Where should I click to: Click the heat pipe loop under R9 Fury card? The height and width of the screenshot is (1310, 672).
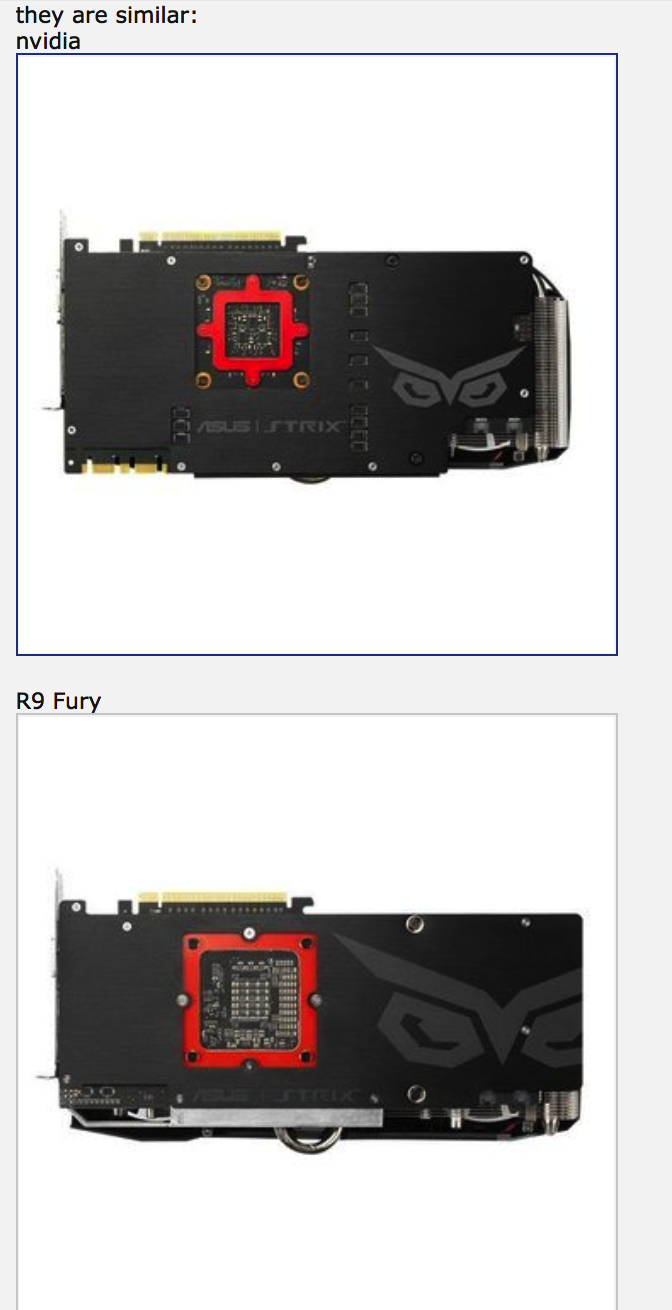[x=305, y=1140]
